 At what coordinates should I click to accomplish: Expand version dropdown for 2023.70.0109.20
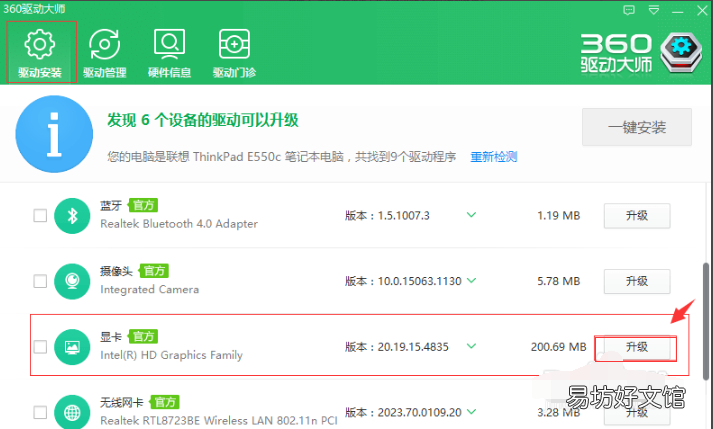click(x=472, y=412)
